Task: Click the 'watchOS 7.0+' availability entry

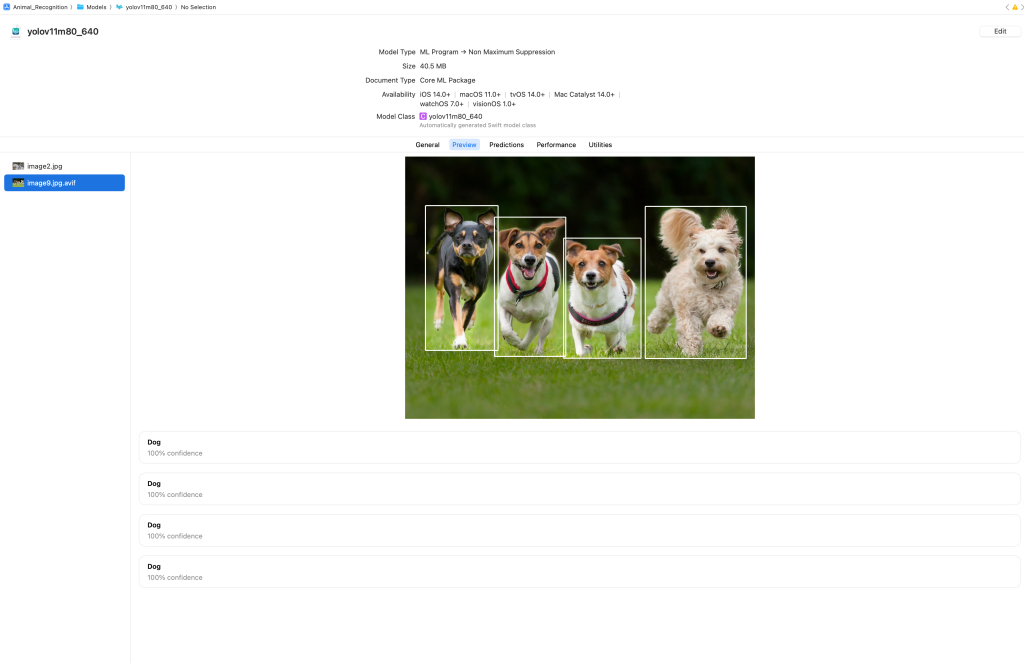Action: pos(441,104)
